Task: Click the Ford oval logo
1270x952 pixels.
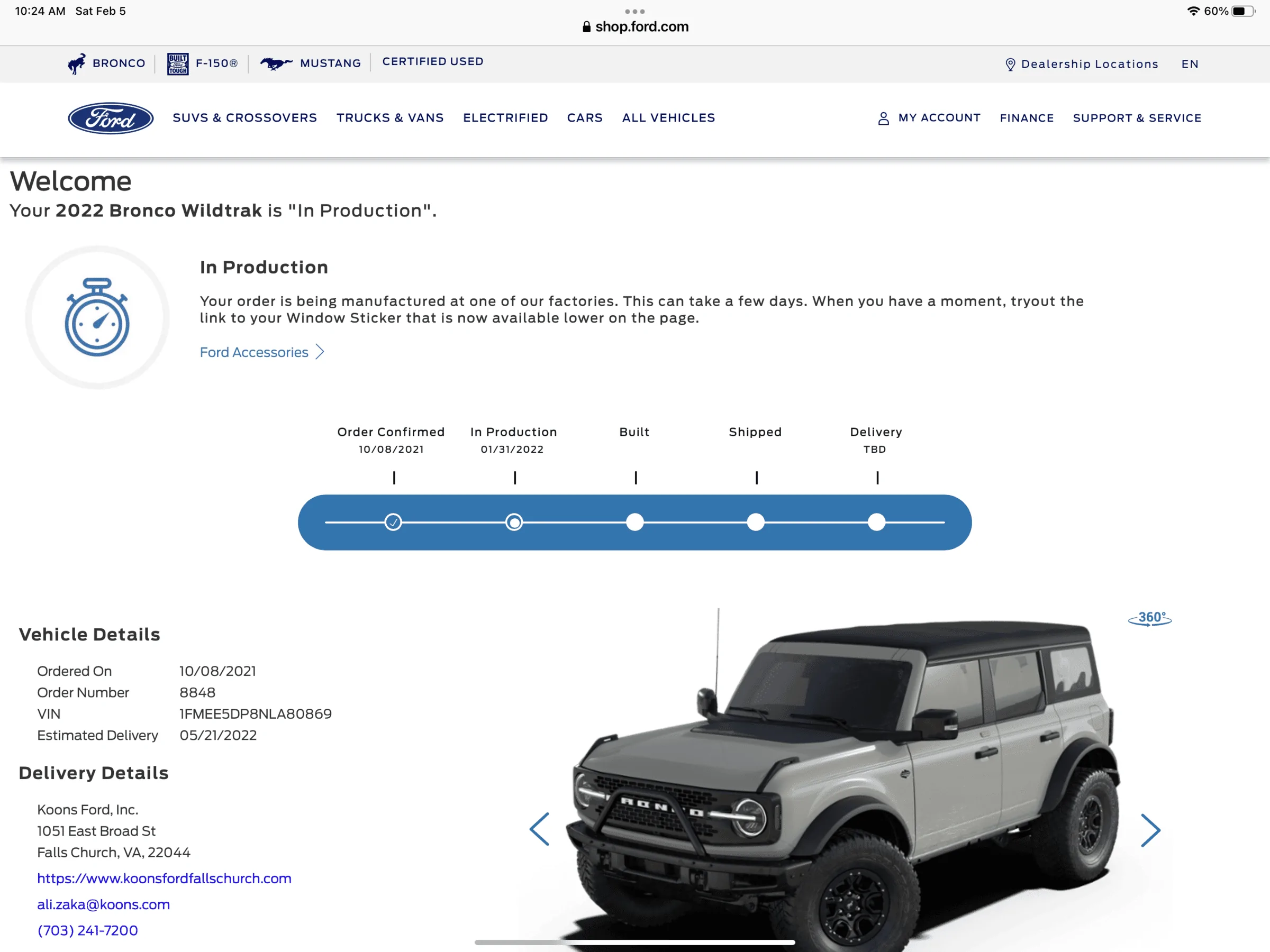Action: point(111,118)
